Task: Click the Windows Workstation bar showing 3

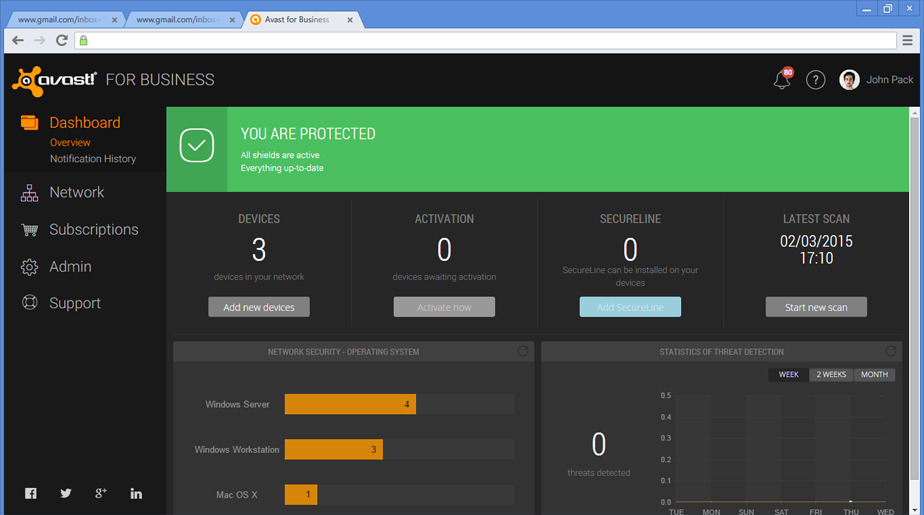Action: coord(334,450)
